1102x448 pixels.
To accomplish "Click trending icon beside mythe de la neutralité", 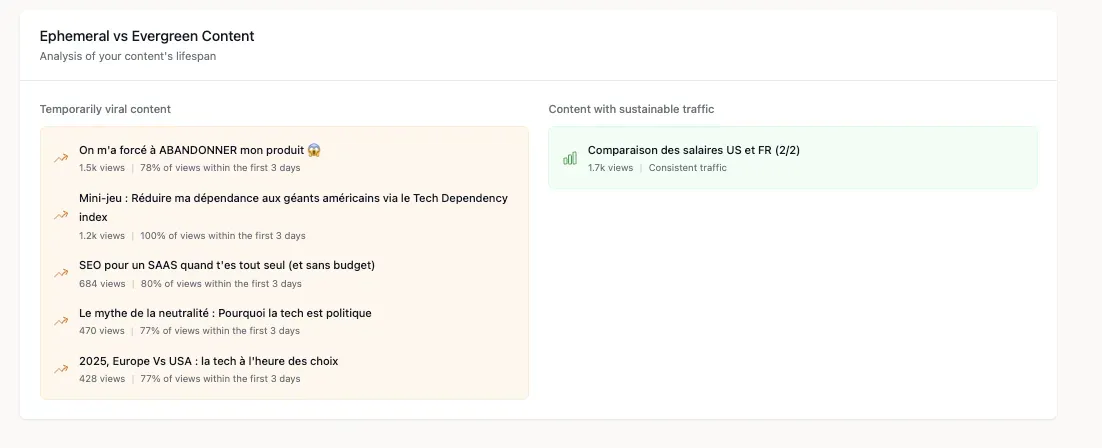I will tap(61, 321).
